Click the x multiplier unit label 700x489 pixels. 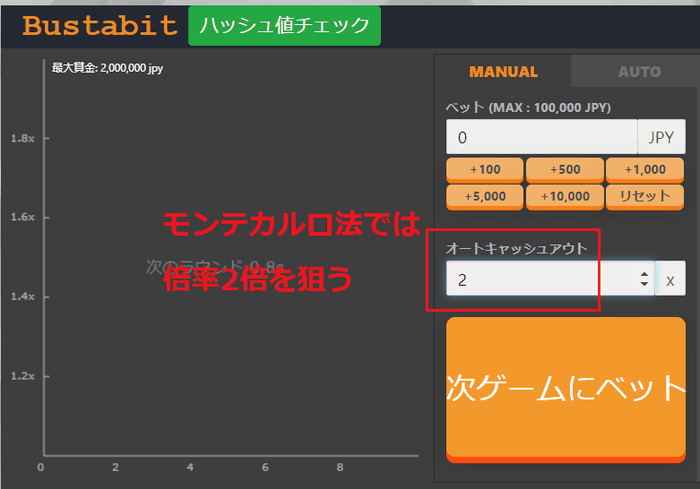point(671,281)
